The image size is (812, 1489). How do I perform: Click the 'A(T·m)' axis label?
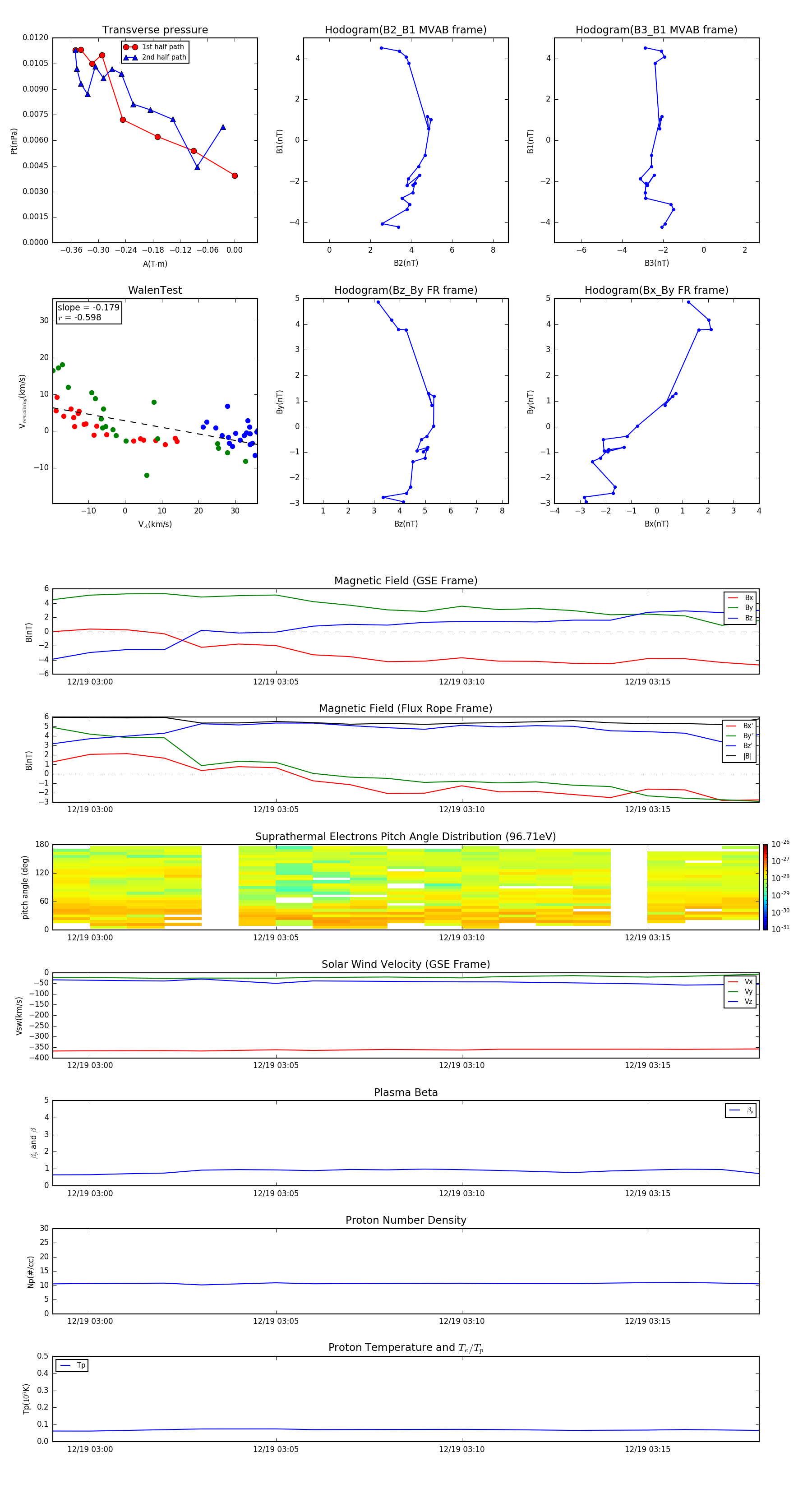(155, 264)
